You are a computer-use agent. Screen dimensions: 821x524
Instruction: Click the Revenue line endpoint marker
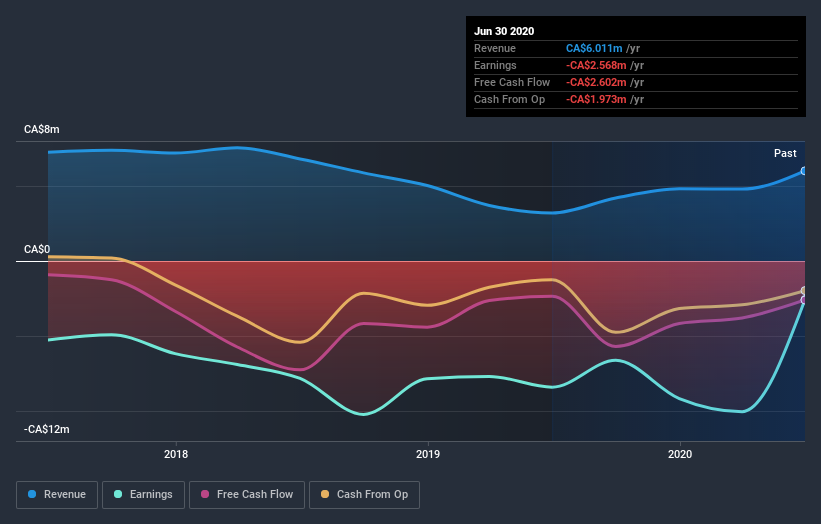pos(804,171)
